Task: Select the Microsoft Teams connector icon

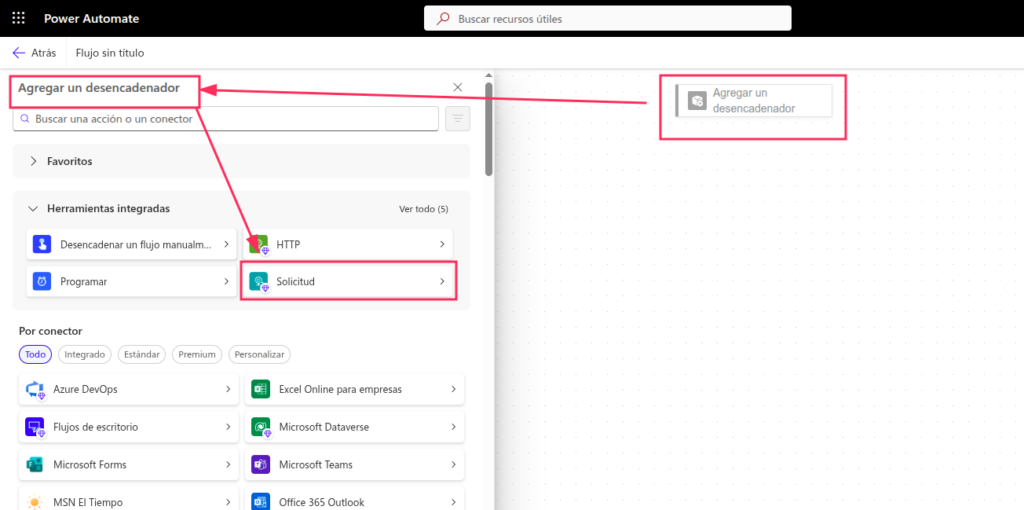Action: (262, 465)
